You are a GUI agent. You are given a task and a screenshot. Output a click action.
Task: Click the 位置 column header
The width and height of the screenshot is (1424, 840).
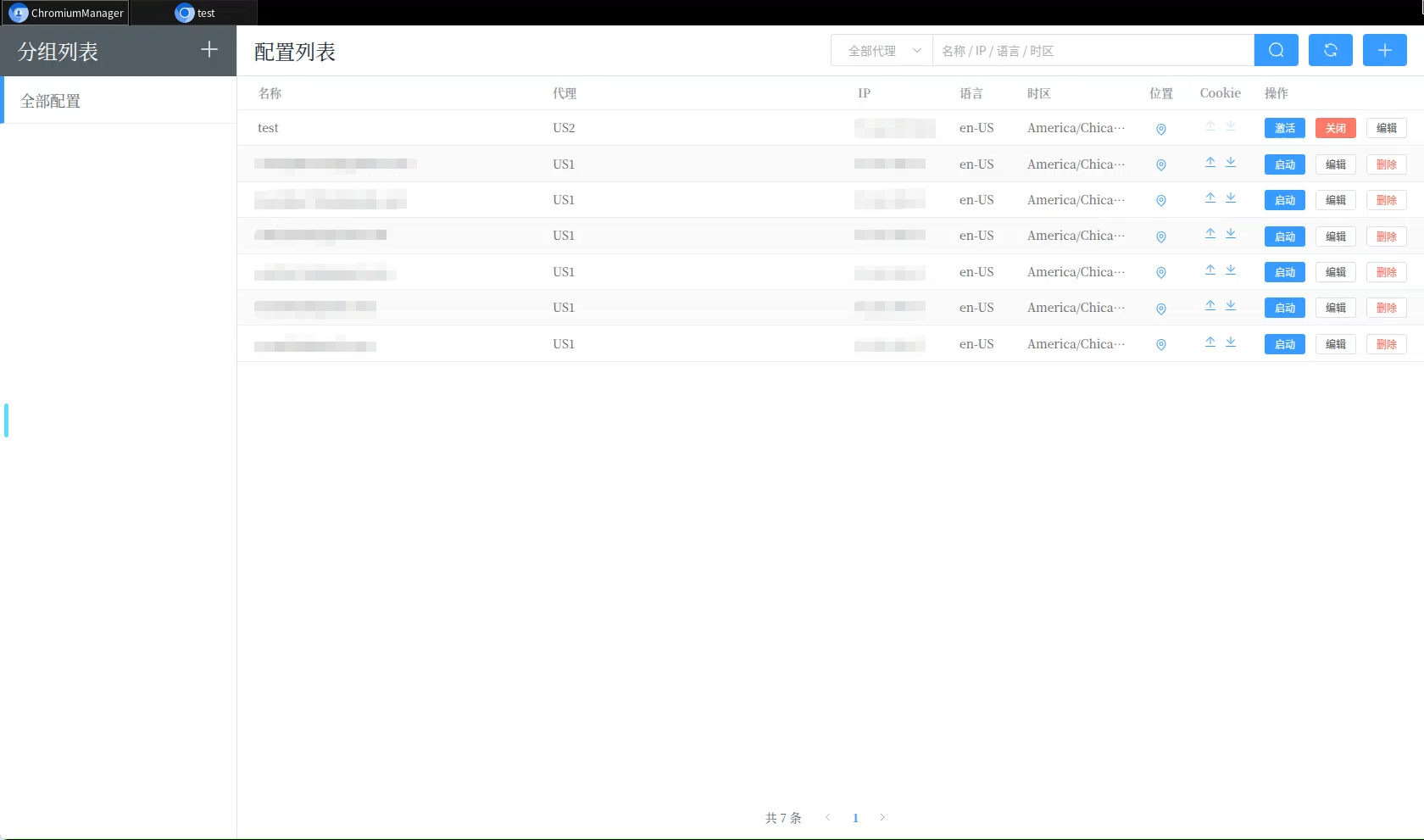coord(1161,93)
